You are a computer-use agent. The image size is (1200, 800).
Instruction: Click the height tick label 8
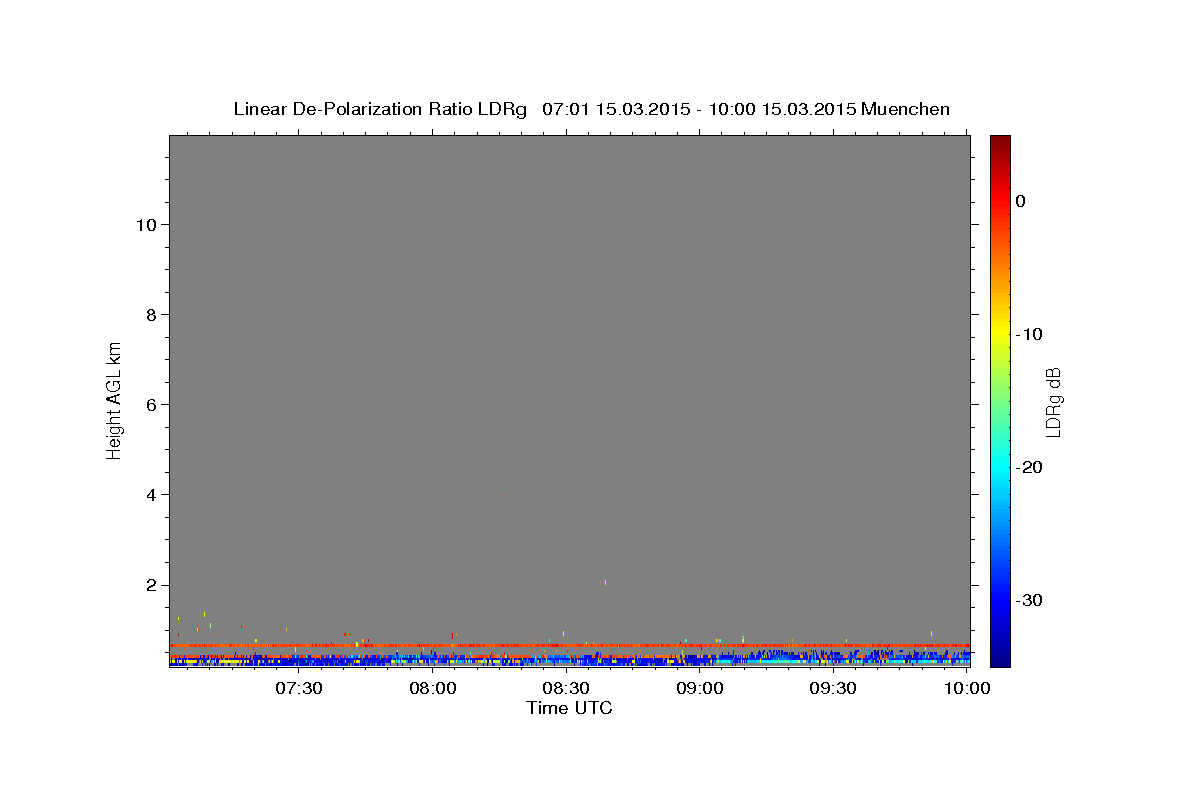coord(152,315)
